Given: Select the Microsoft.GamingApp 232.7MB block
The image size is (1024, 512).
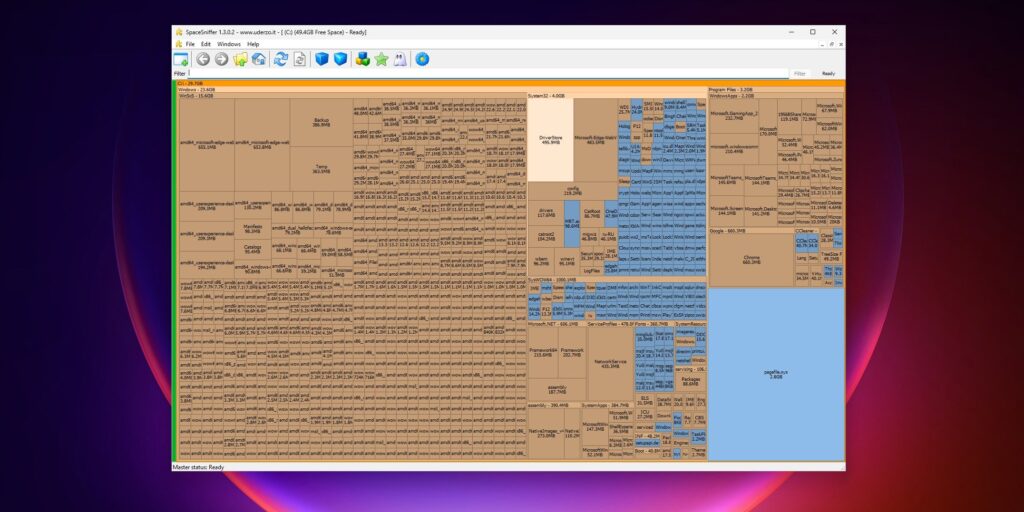Looking at the screenshot, I should point(734,116).
